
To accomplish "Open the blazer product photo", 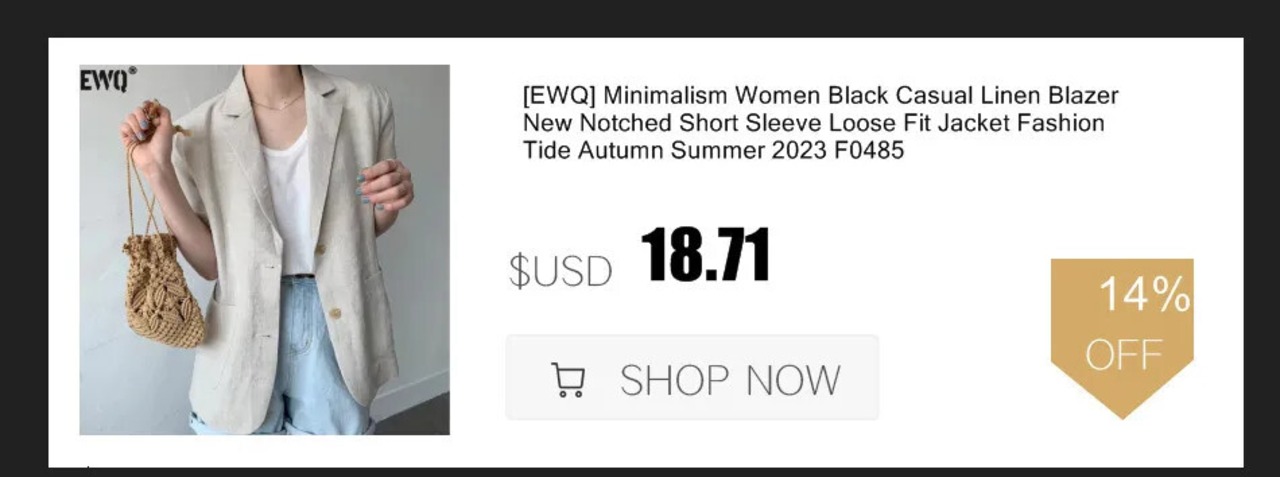I will (x=265, y=250).
